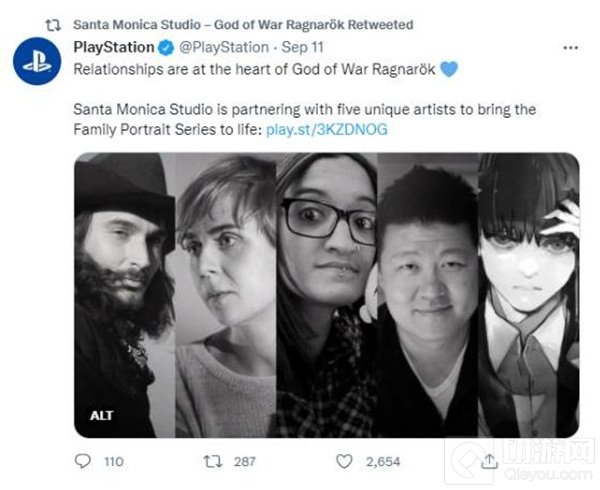
Task: Click the PlayStation display name
Action: (114, 47)
